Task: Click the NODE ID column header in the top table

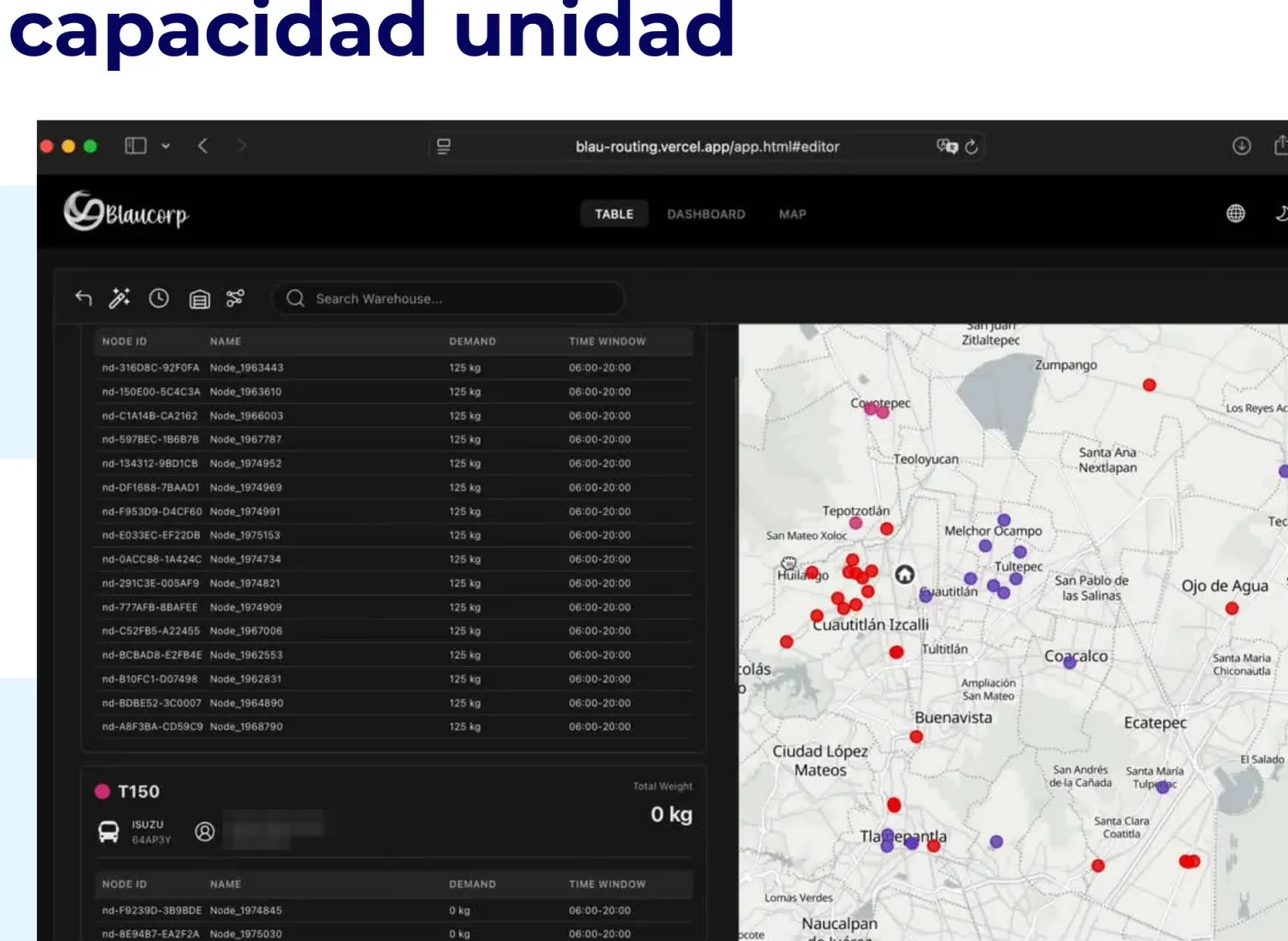Action: (x=124, y=341)
